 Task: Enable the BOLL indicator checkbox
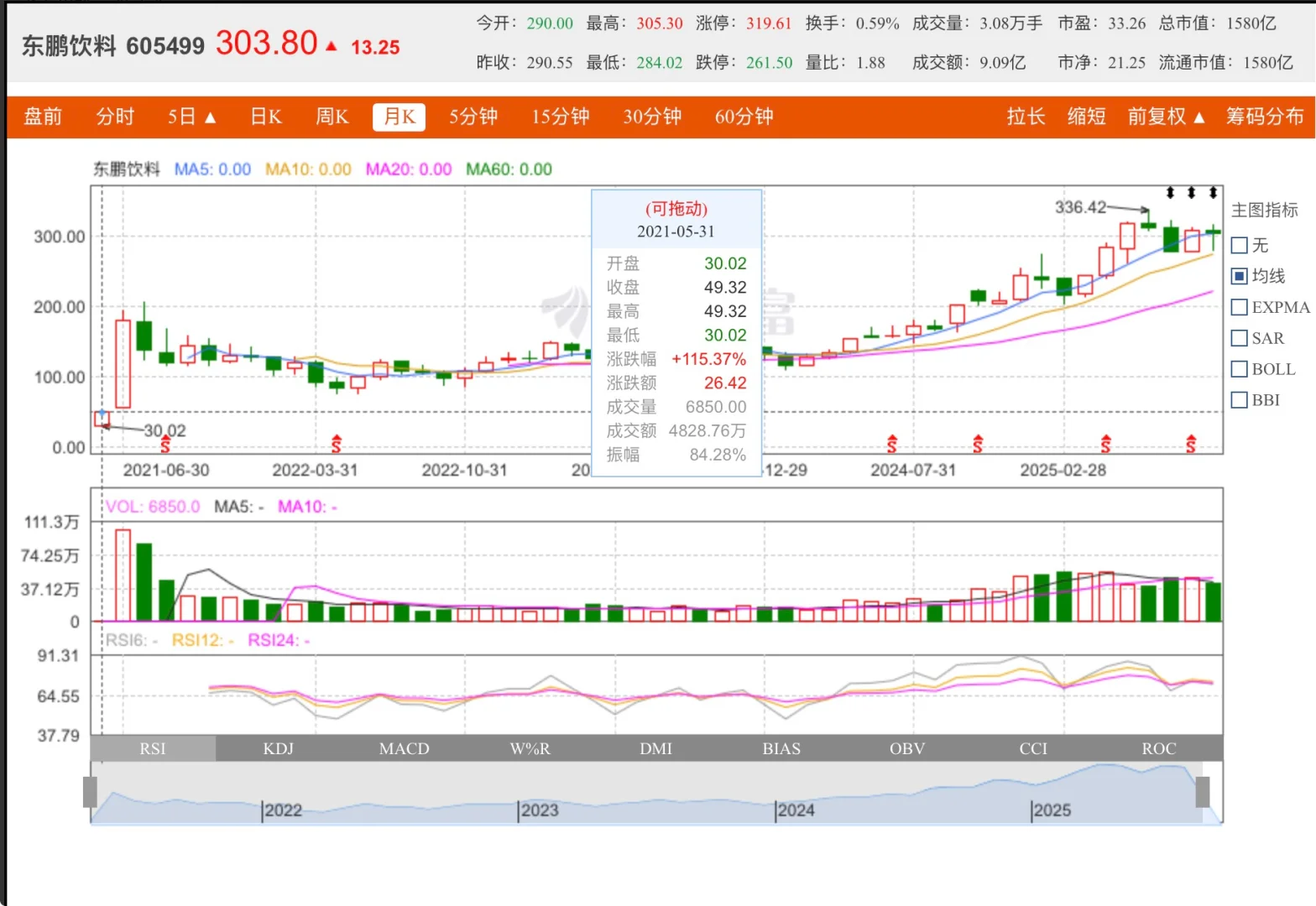tap(1239, 369)
